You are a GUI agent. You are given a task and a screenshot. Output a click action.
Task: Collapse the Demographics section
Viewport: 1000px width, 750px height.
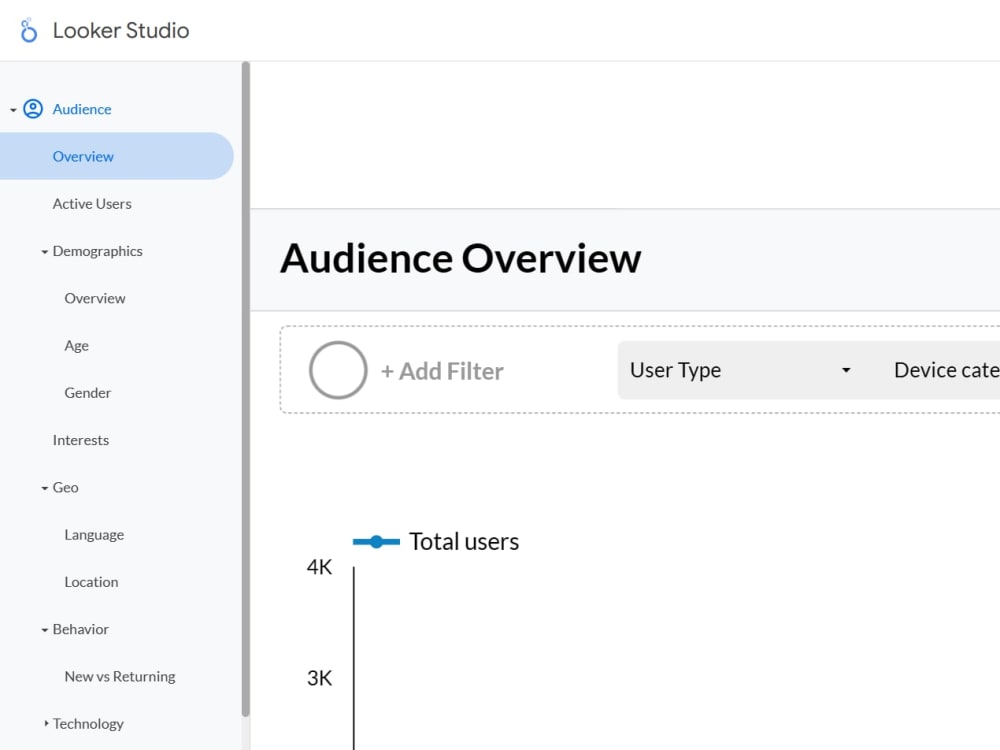click(43, 251)
